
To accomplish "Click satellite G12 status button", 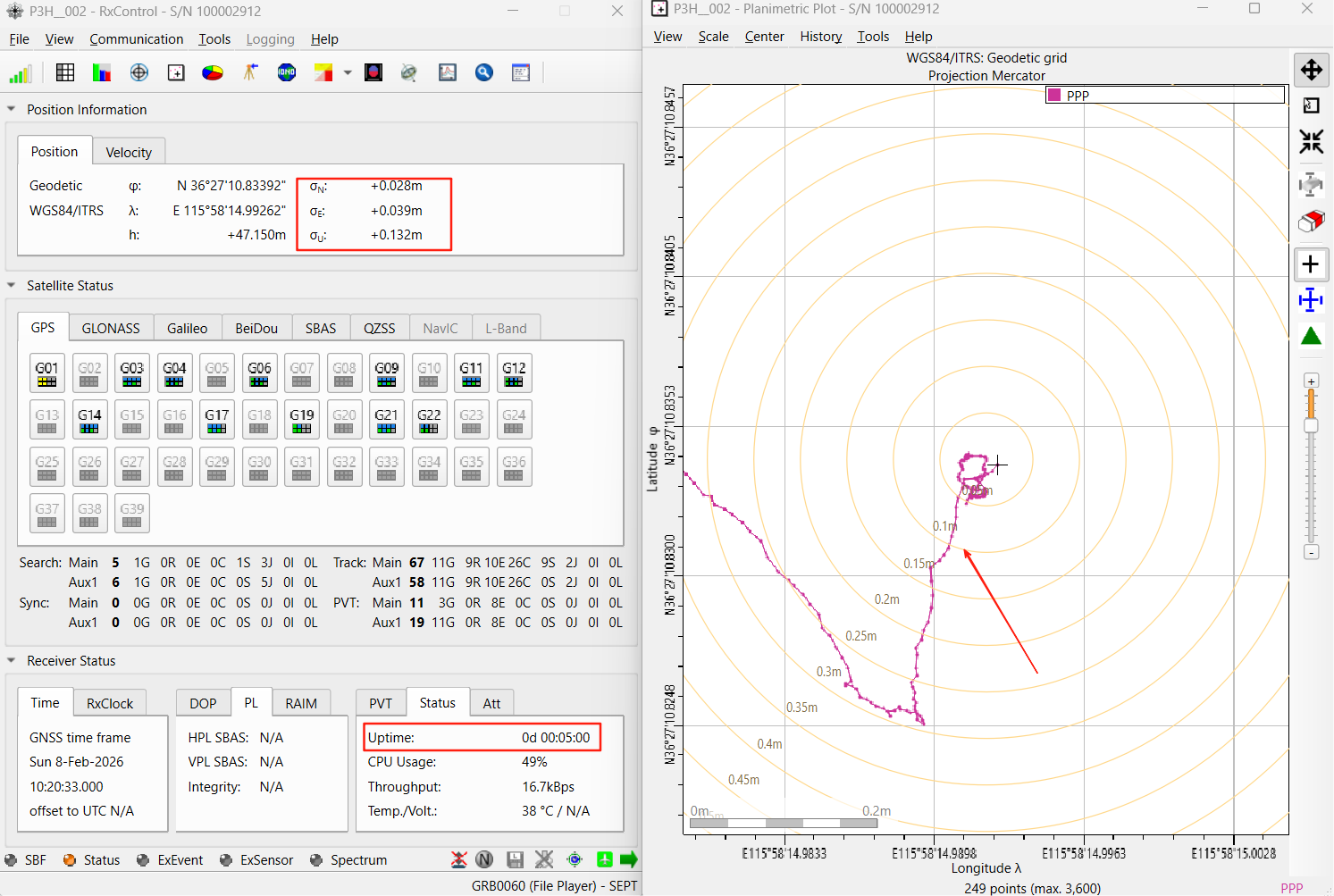I will (514, 373).
